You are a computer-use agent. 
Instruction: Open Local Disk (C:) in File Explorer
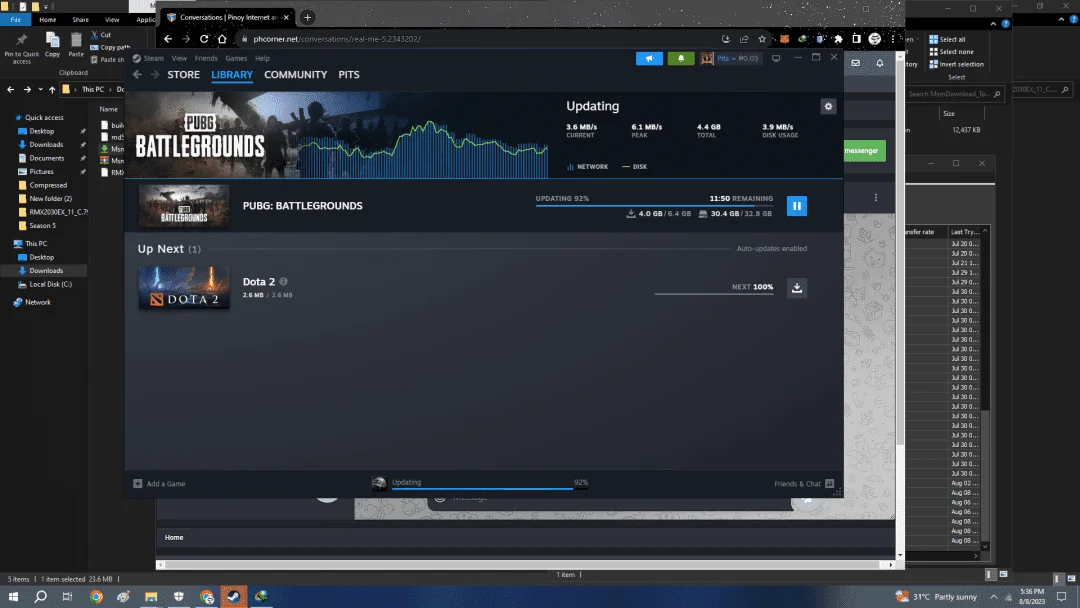point(50,284)
